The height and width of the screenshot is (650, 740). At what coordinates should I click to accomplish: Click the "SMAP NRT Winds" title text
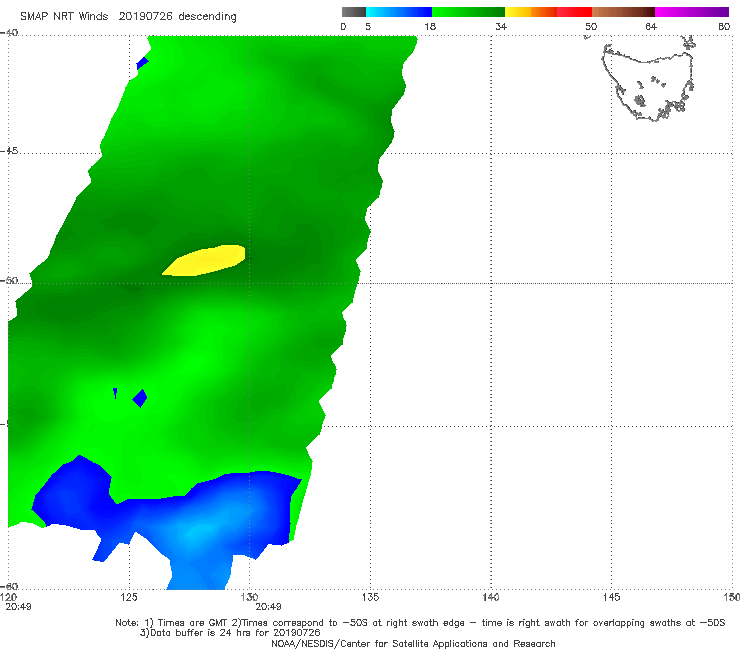tap(64, 16)
